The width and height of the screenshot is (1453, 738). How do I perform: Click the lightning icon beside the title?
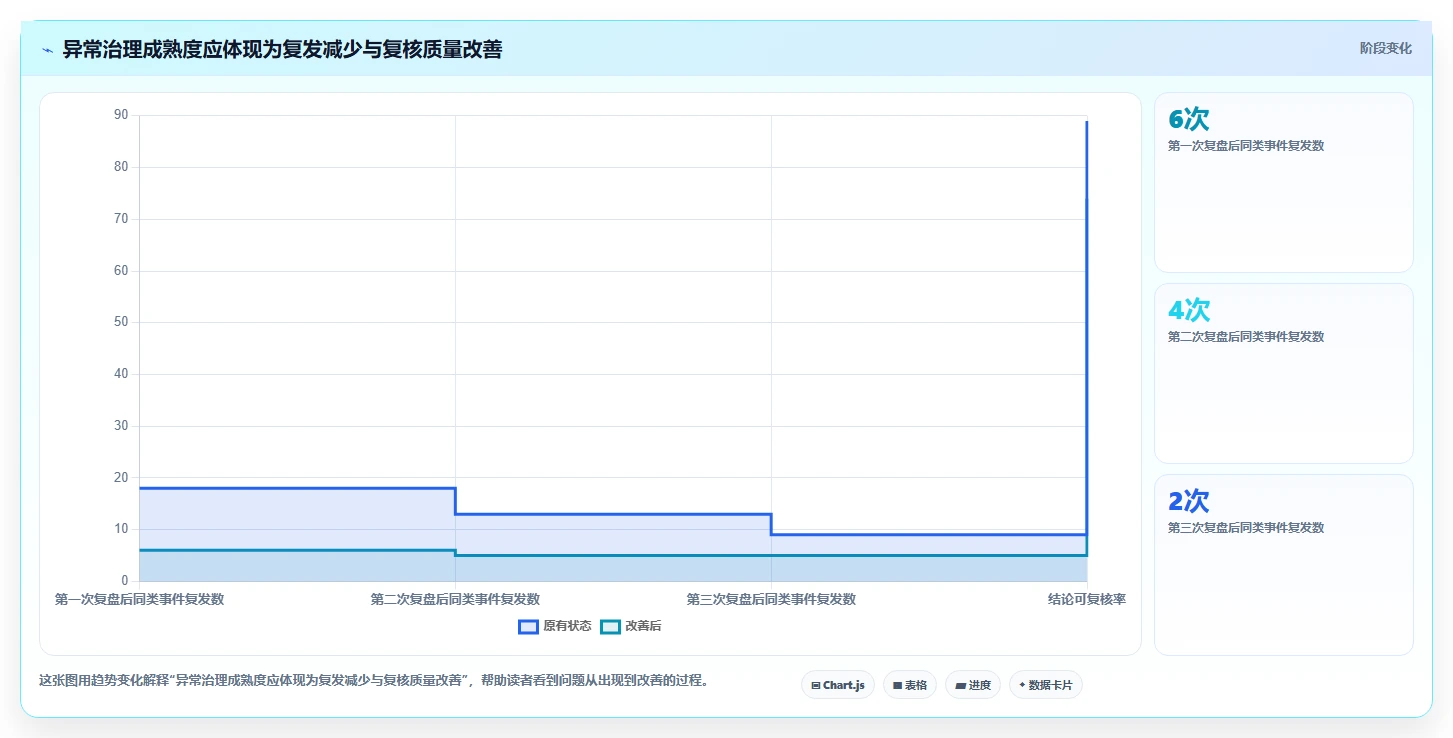47,49
